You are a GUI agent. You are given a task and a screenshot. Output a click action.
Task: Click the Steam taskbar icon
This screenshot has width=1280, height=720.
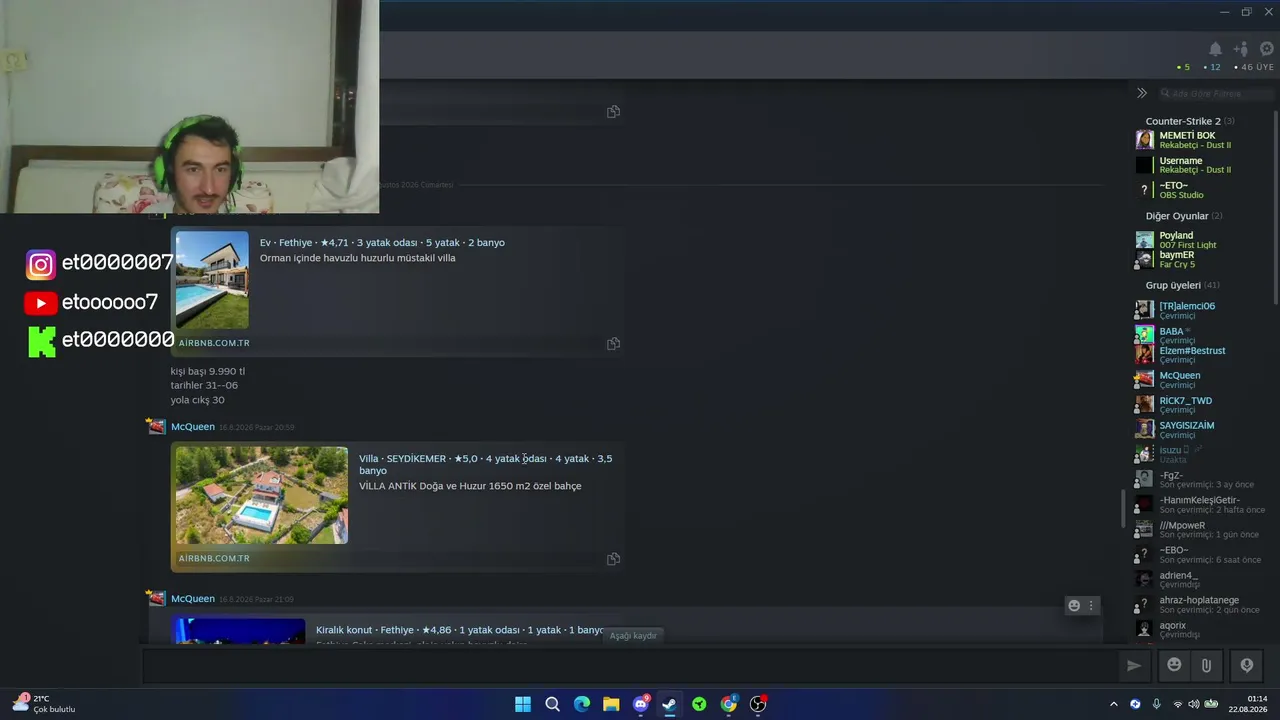(x=670, y=704)
